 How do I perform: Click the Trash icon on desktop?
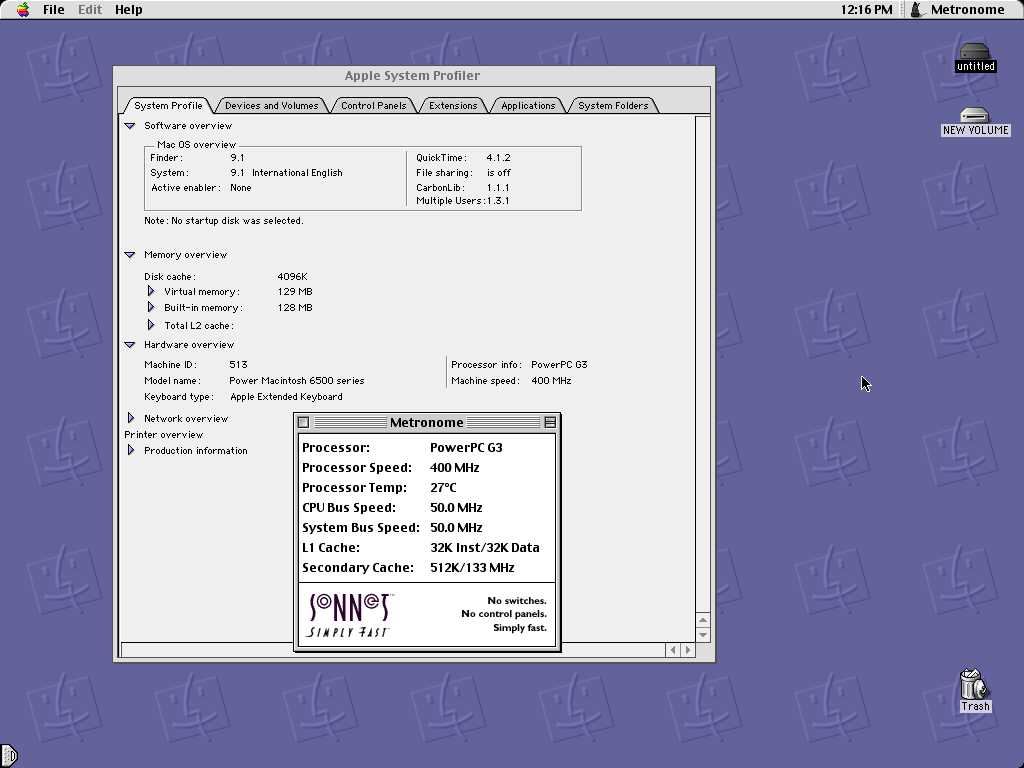(974, 684)
